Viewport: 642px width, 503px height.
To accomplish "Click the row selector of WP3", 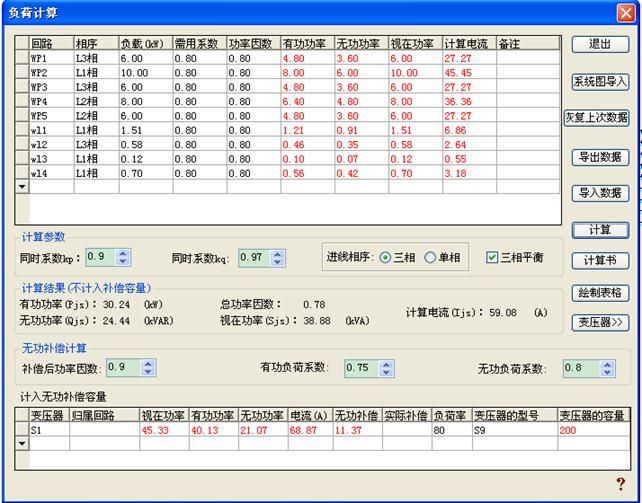I will point(22,87).
